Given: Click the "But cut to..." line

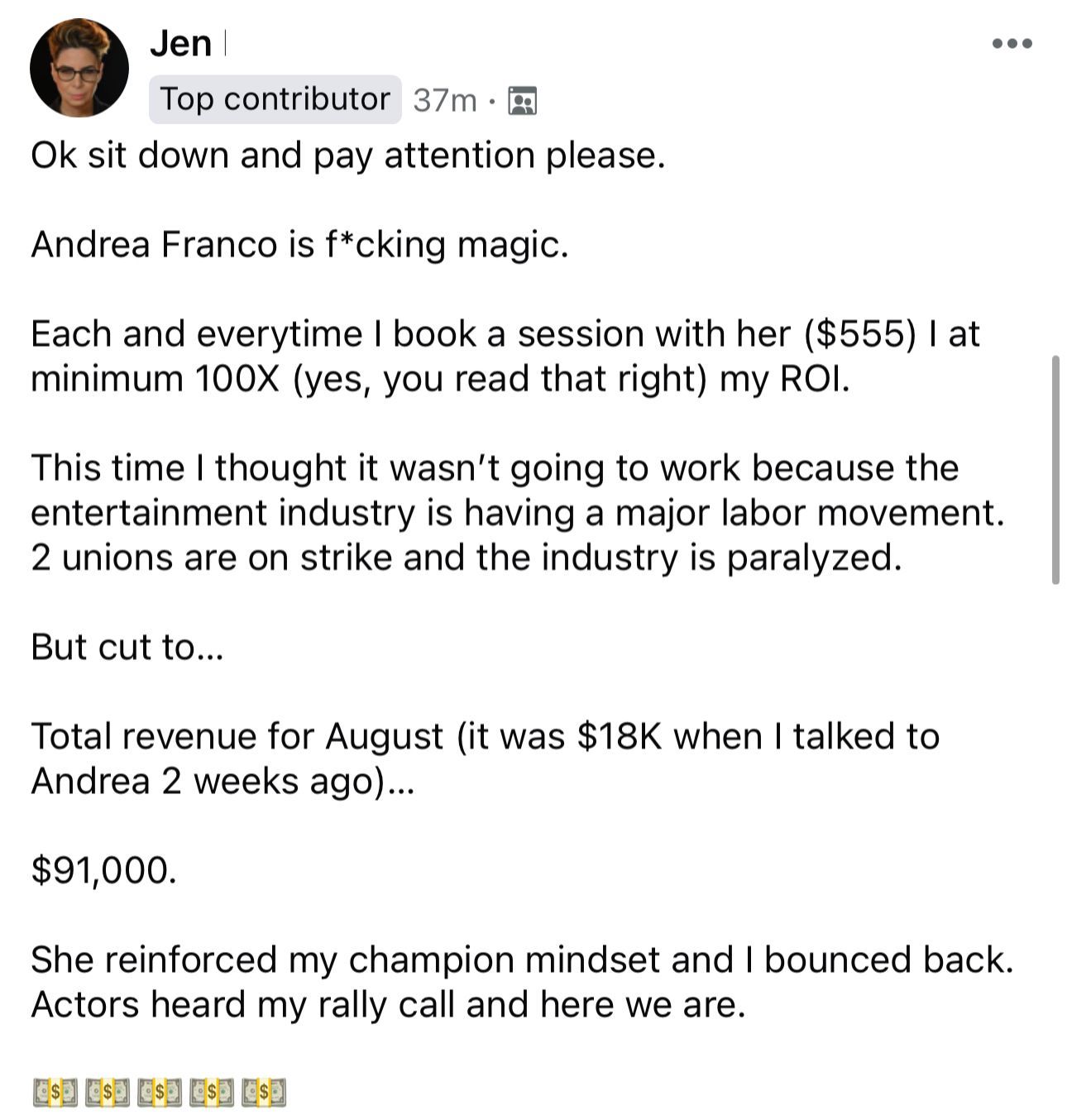Looking at the screenshot, I should [127, 647].
